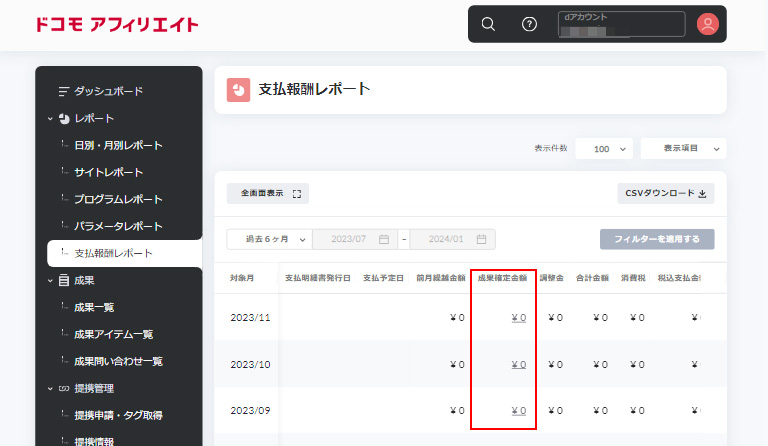Collapse the レポート sidebar section
The image size is (768, 446).
pos(50,118)
